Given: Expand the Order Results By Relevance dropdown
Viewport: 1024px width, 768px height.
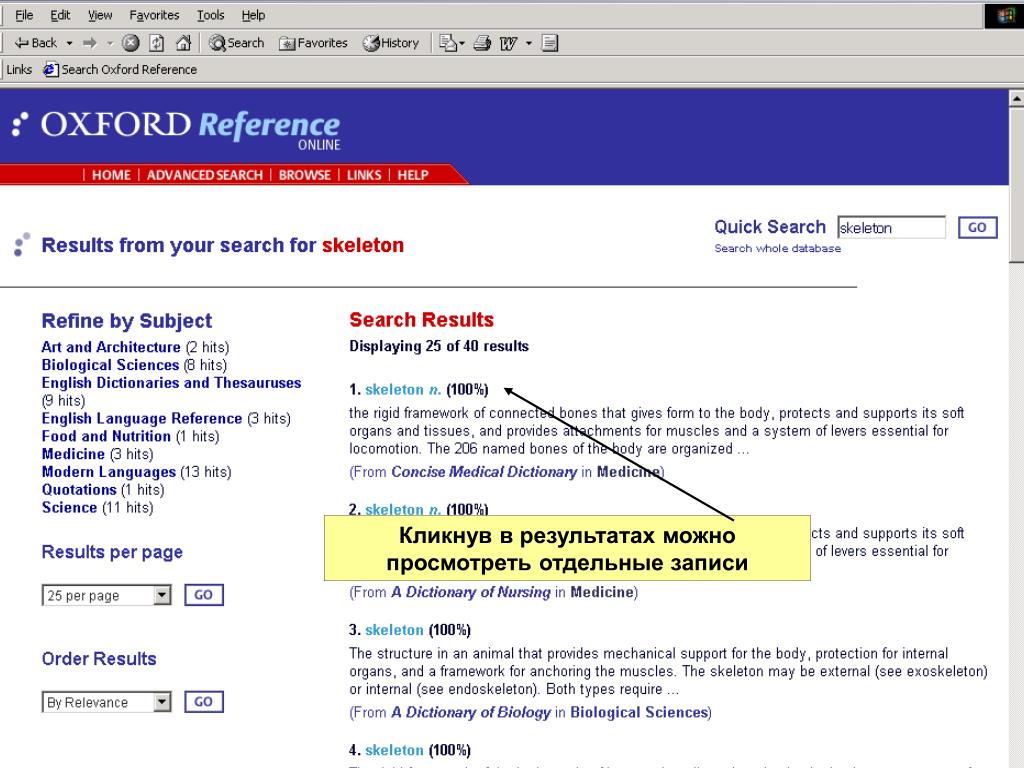Looking at the screenshot, I should tap(162, 702).
